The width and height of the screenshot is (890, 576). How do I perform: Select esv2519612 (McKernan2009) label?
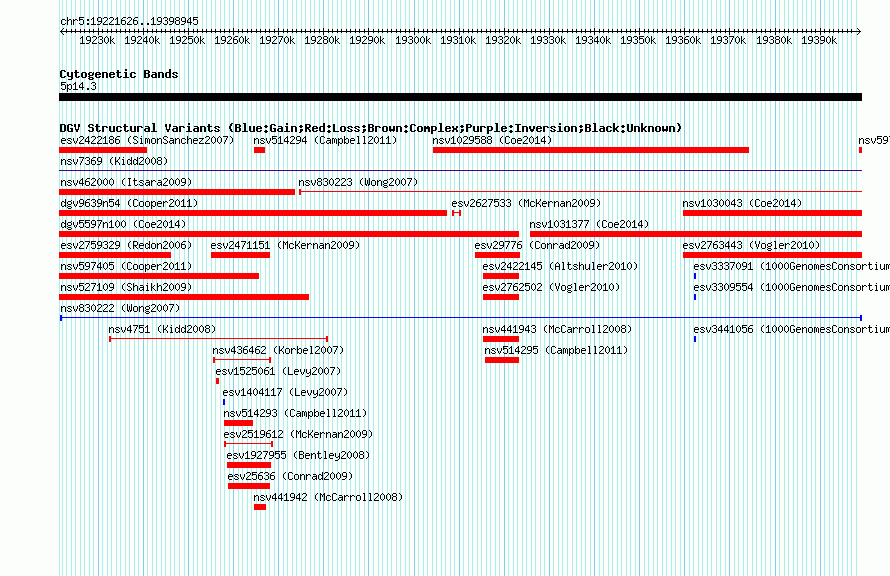click(298, 434)
